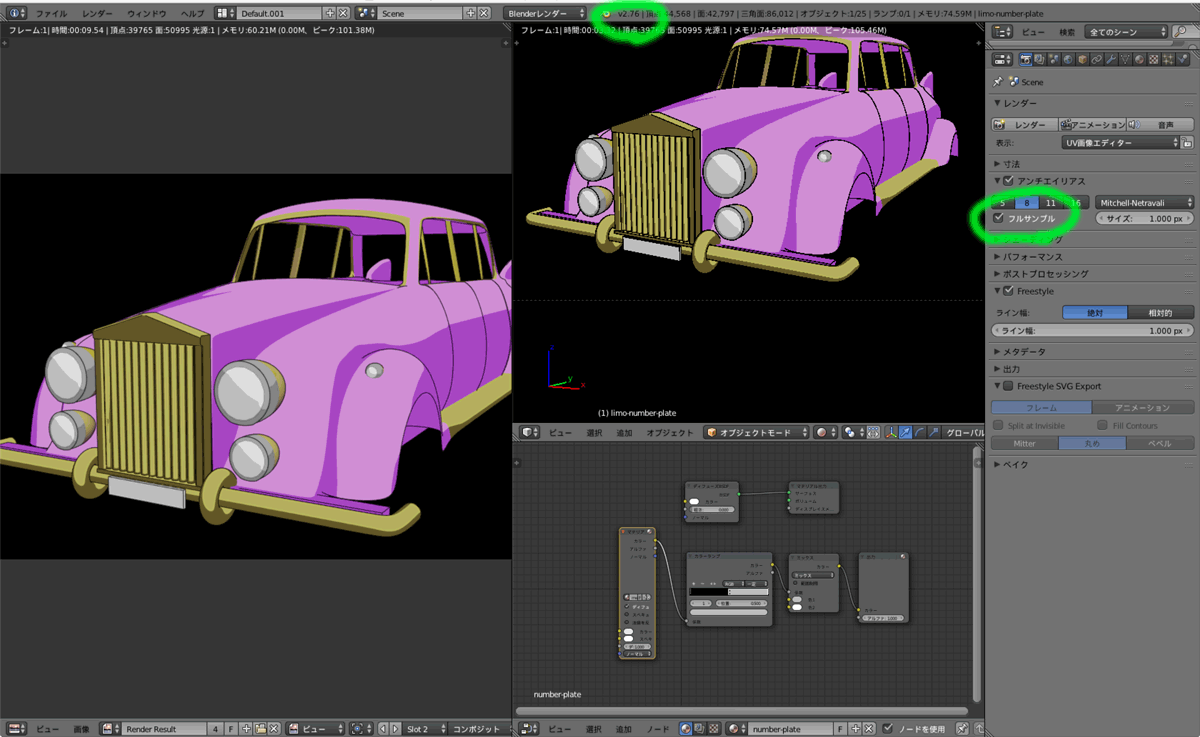Select anti-aliasing sample count 11
The height and width of the screenshot is (737, 1200).
1051,202
